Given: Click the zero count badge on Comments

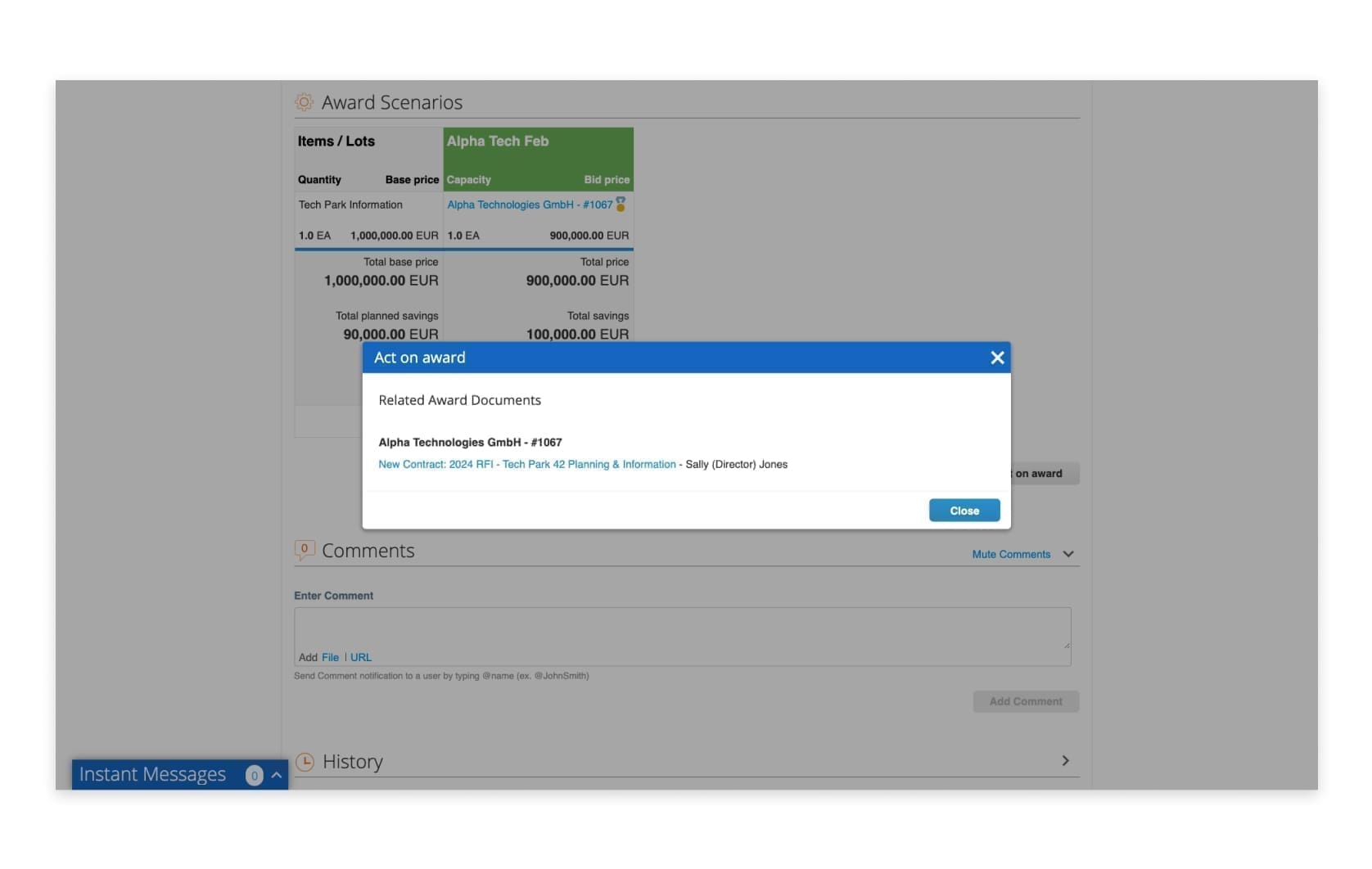Looking at the screenshot, I should pyautogui.click(x=304, y=547).
